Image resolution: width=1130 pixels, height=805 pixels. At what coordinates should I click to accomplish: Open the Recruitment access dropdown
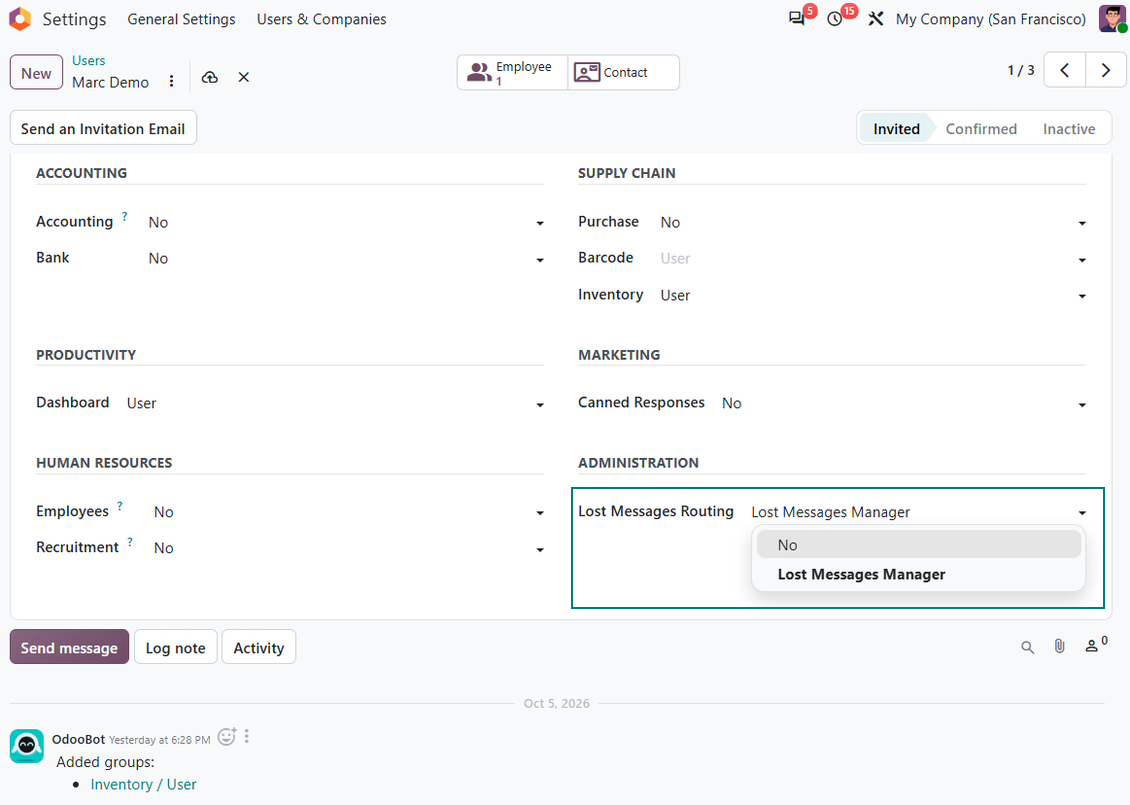point(349,548)
